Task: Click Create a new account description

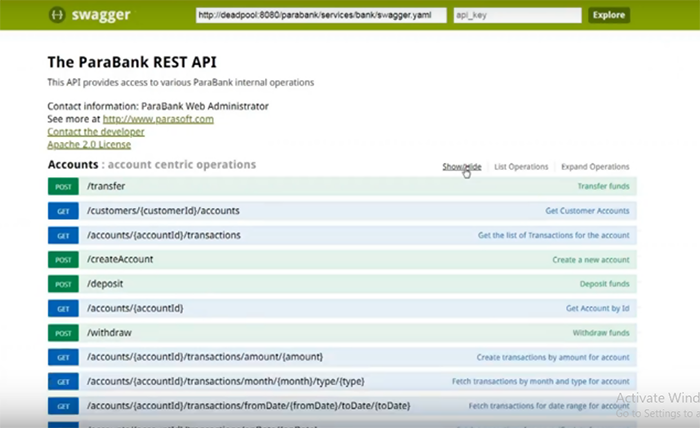Action: 591,260
